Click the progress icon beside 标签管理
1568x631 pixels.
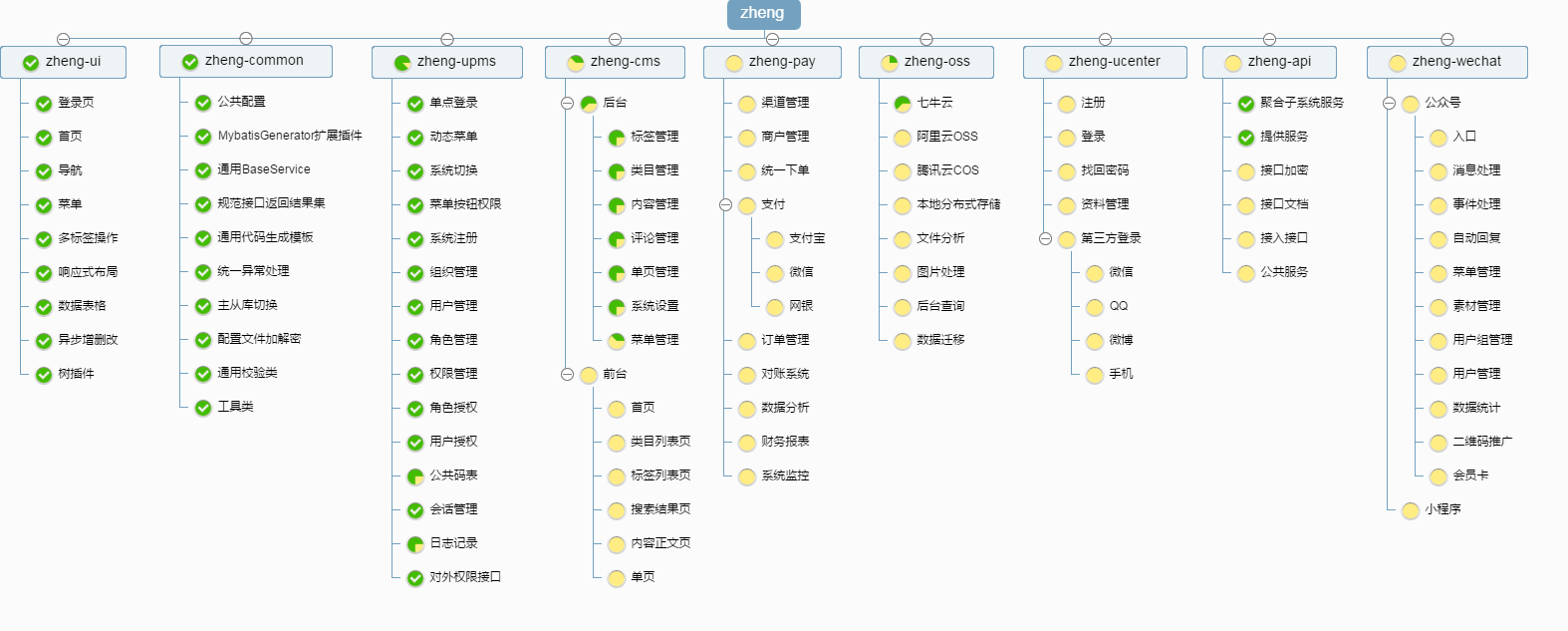coord(617,138)
